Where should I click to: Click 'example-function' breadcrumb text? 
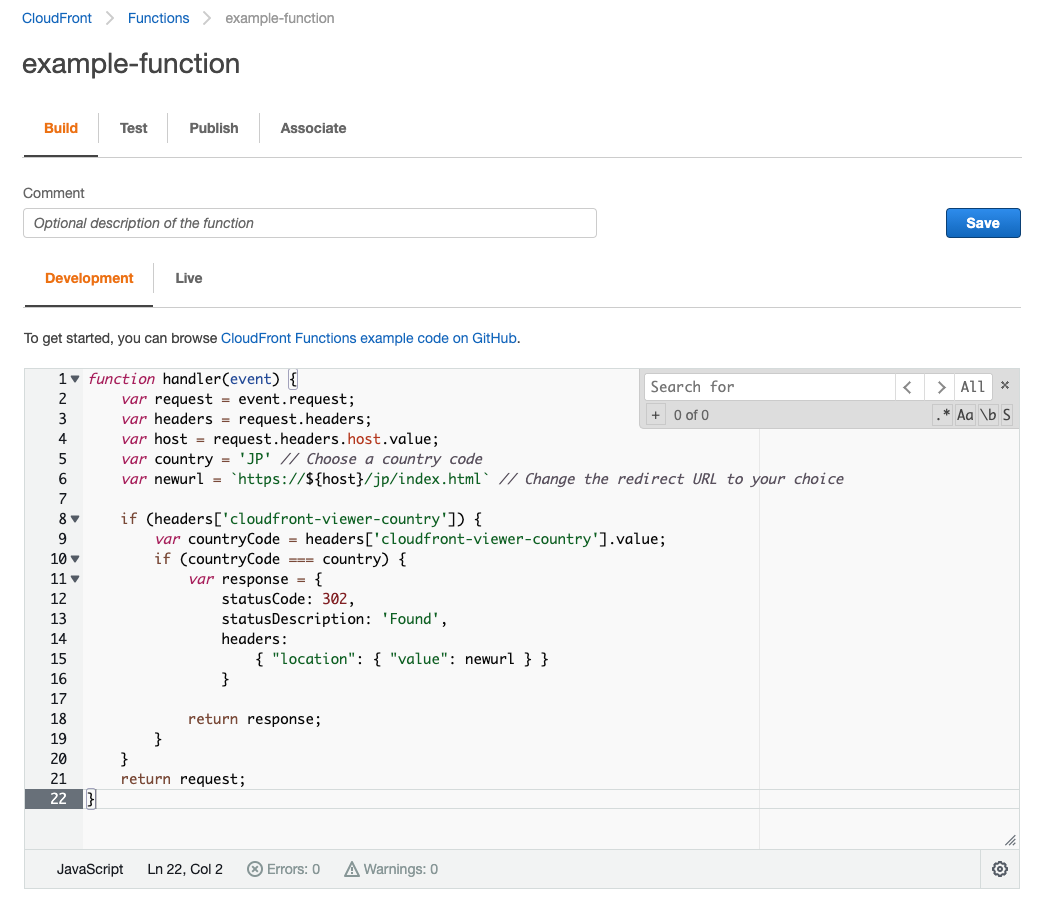pyautogui.click(x=280, y=18)
